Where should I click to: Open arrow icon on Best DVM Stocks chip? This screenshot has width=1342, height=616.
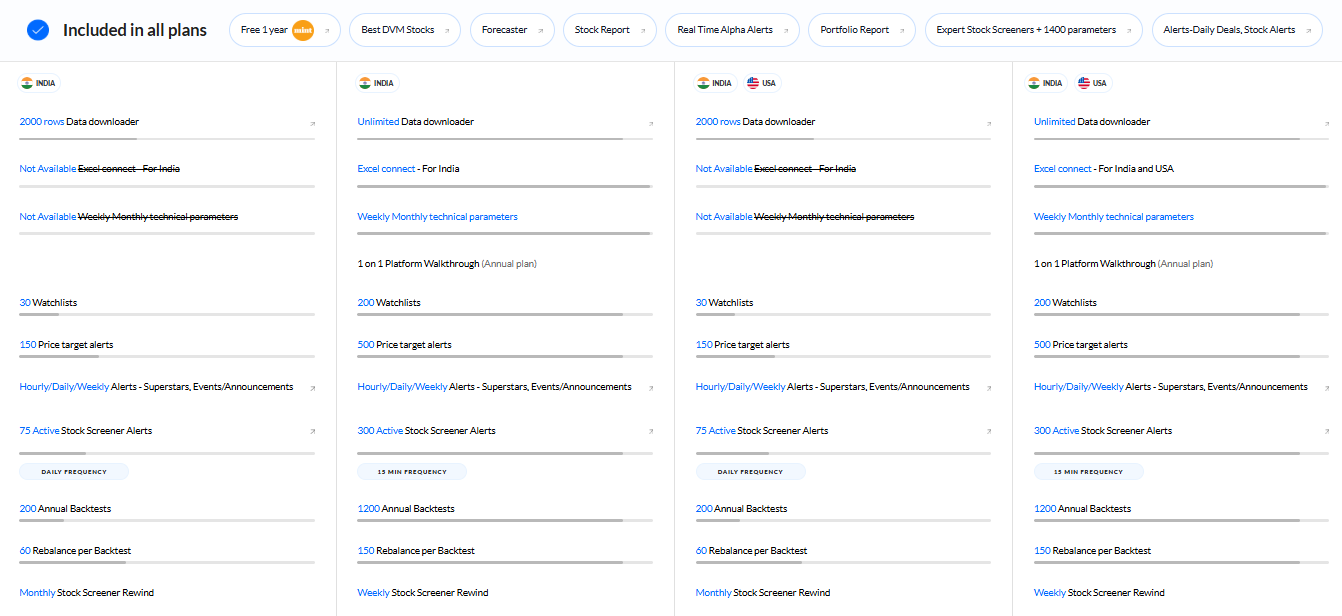tap(447, 31)
